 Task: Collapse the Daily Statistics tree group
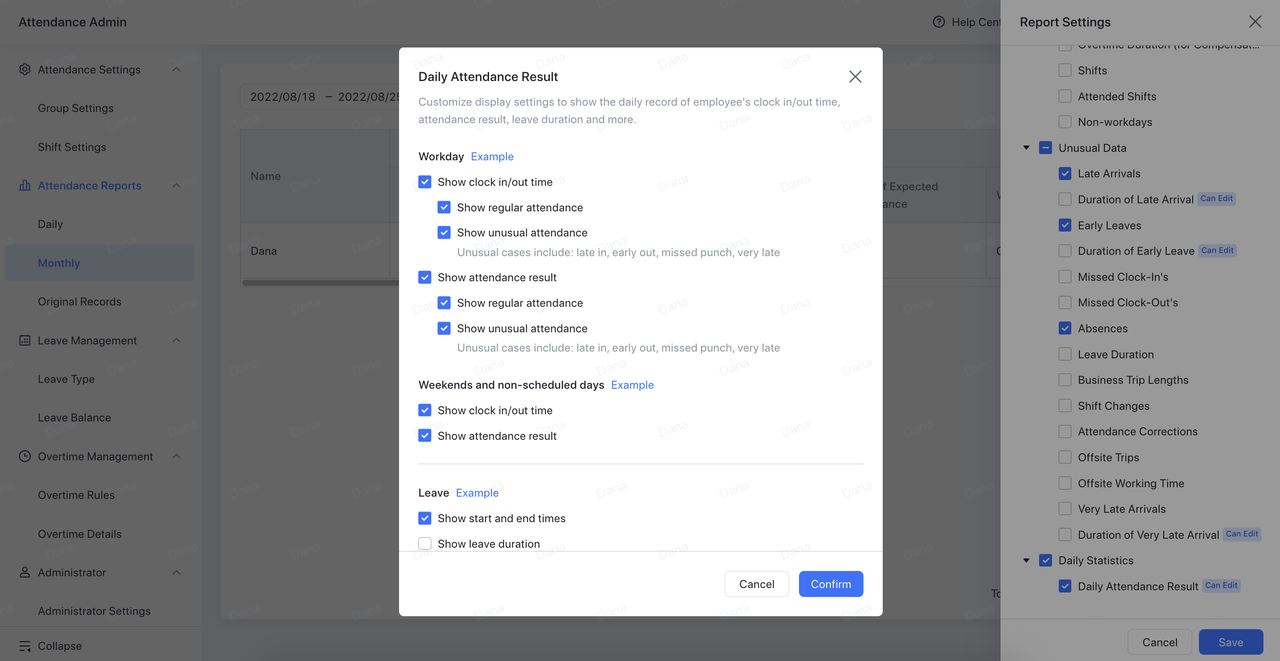point(1026,561)
